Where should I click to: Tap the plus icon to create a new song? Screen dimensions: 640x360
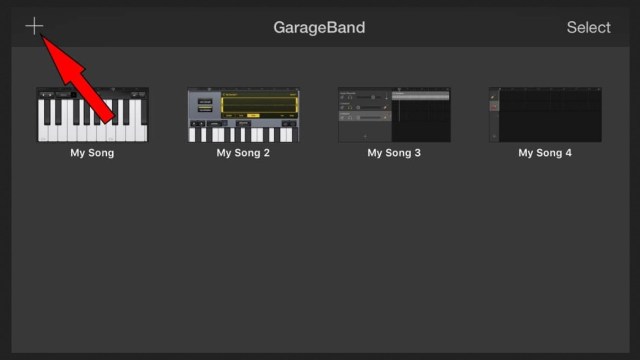(x=34, y=26)
